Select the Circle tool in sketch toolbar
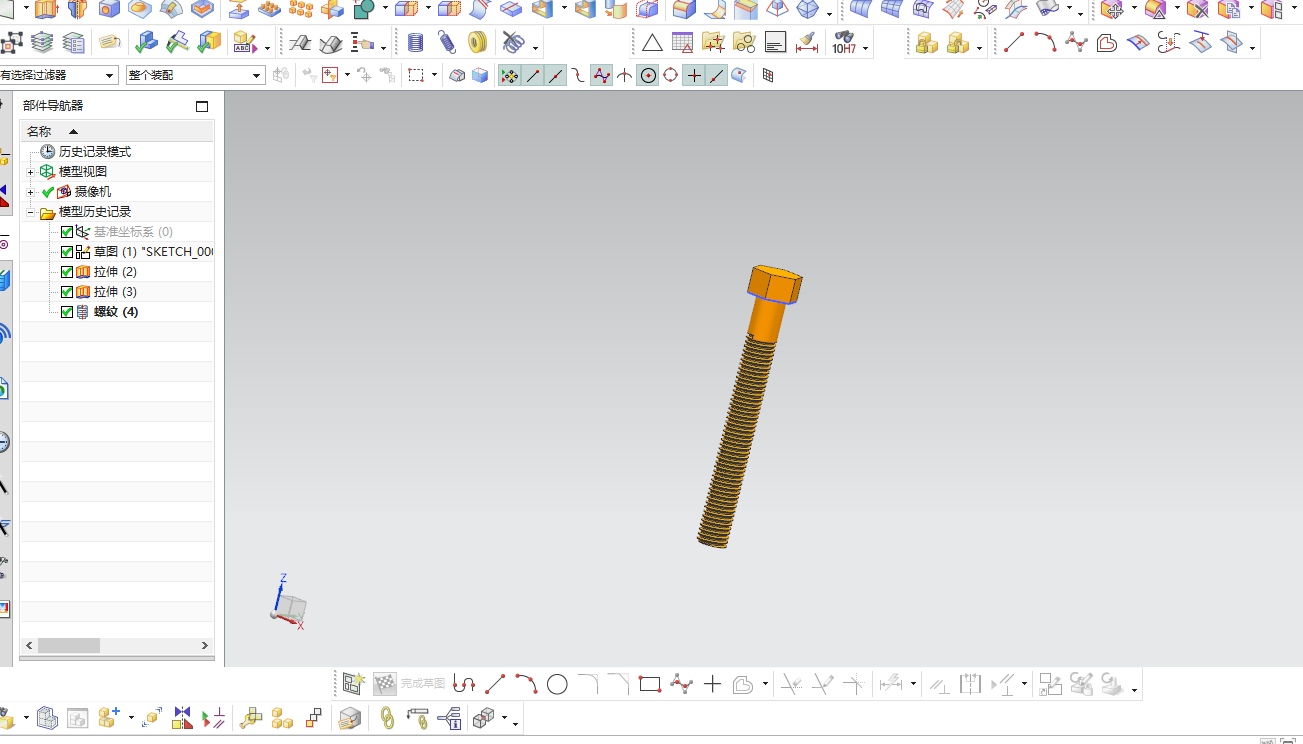This screenshot has width=1303, height=744. (x=557, y=684)
